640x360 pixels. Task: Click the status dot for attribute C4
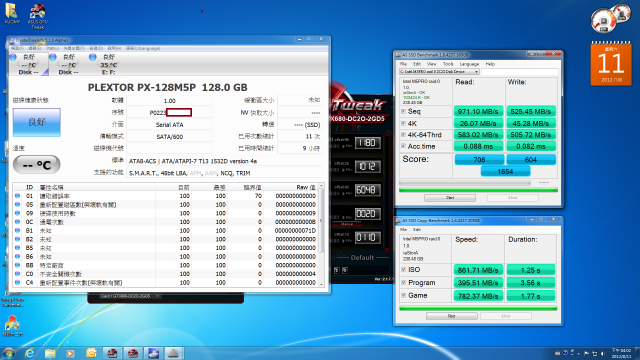pyautogui.click(x=17, y=282)
